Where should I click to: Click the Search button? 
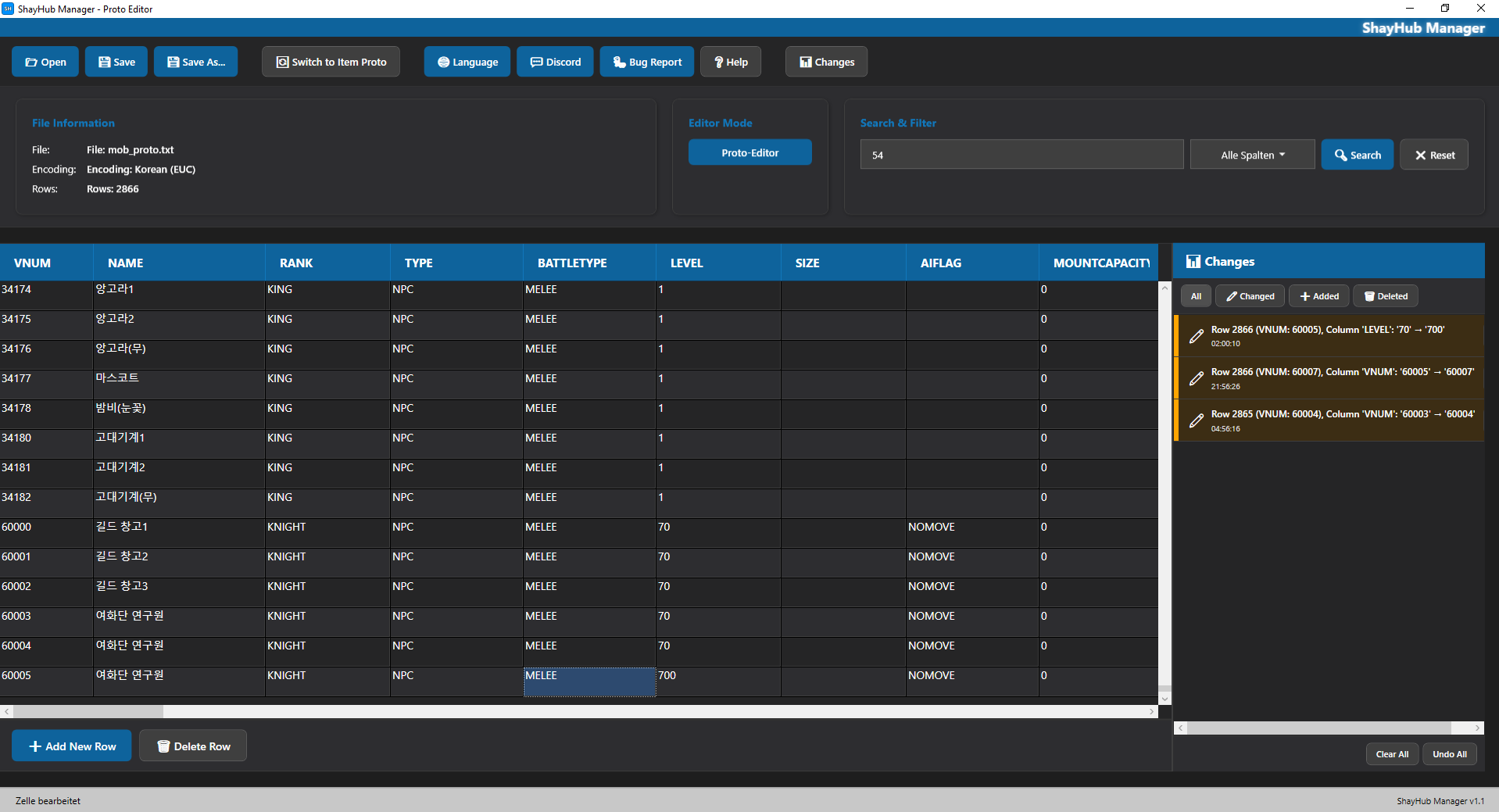[x=1357, y=155]
